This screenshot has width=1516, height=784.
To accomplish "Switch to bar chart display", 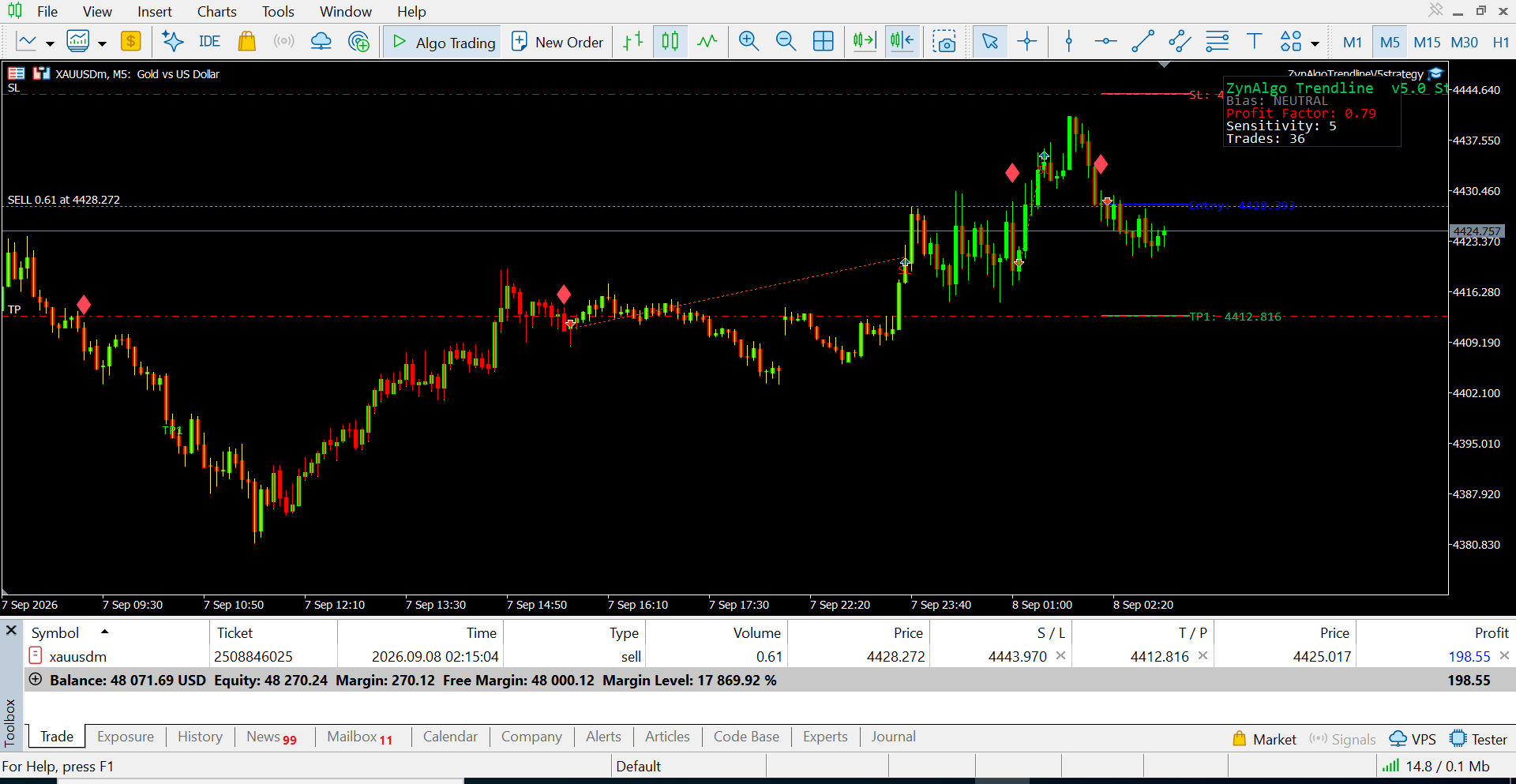I will [633, 41].
